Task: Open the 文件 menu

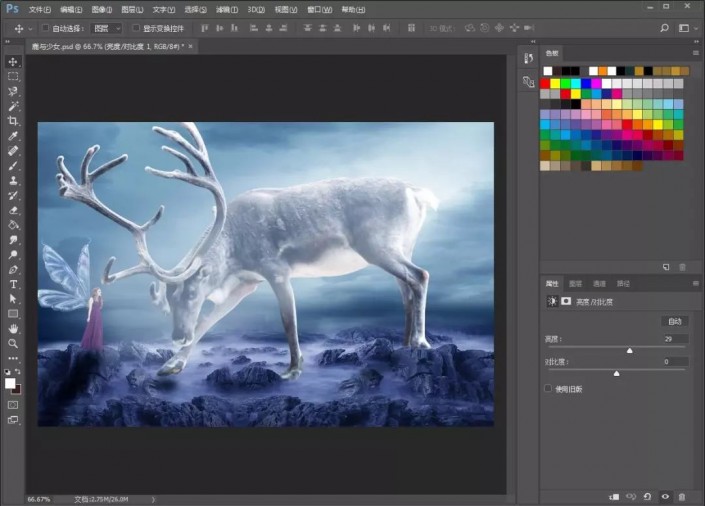Action: pyautogui.click(x=40, y=9)
